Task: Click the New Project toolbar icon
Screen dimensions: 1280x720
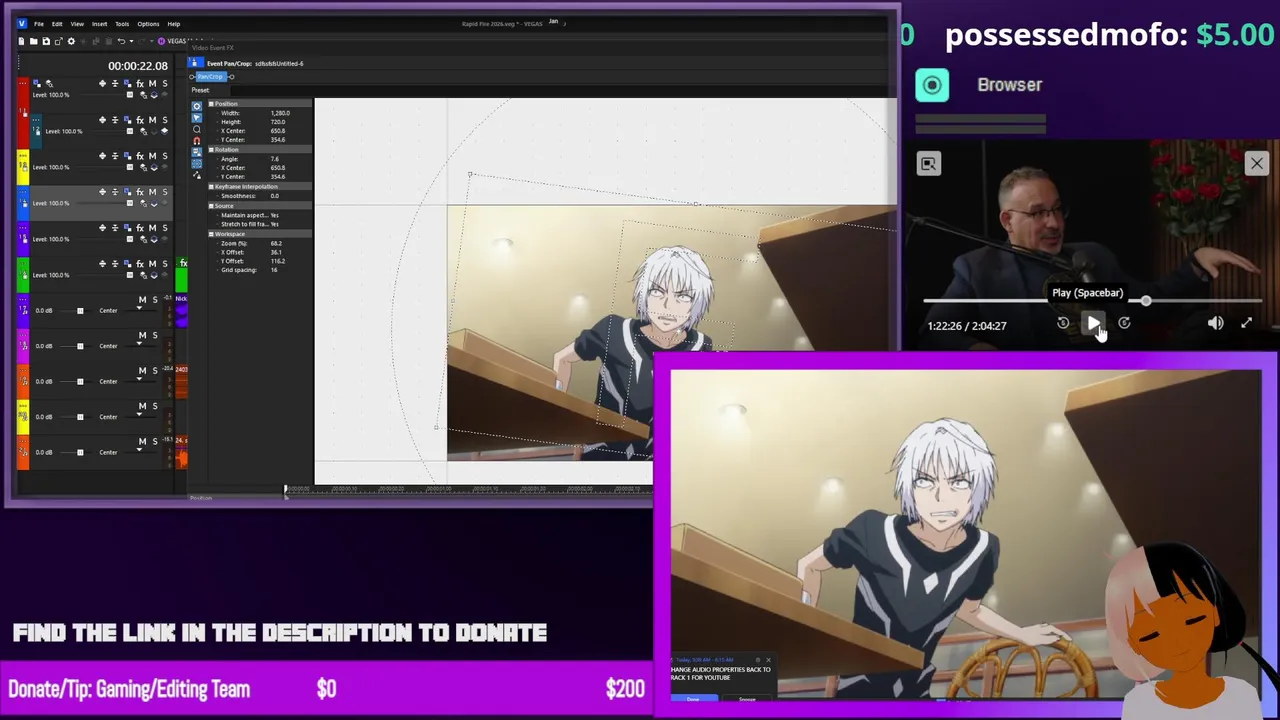Action: point(21,41)
